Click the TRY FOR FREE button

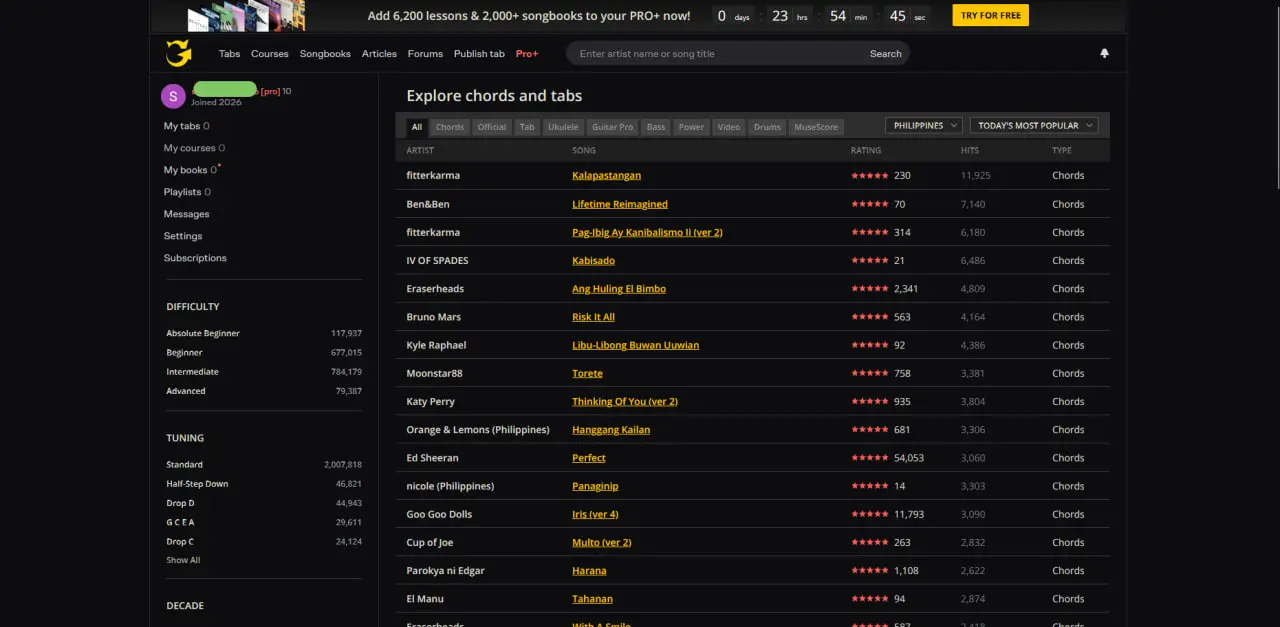point(990,15)
